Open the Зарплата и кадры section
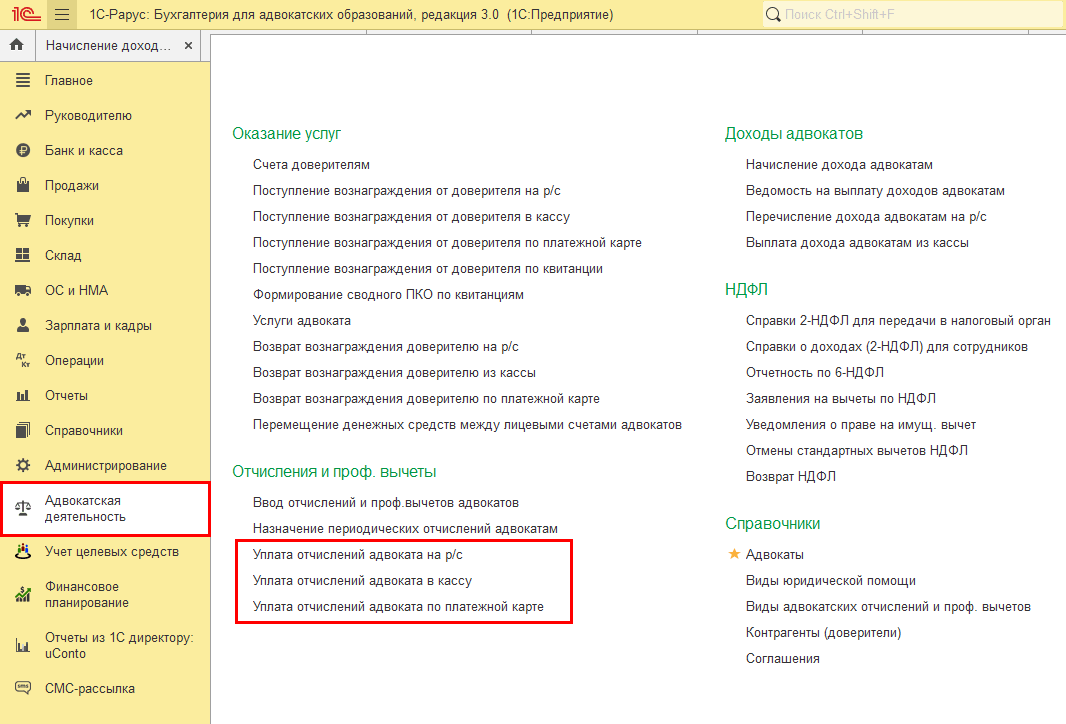 click(98, 326)
